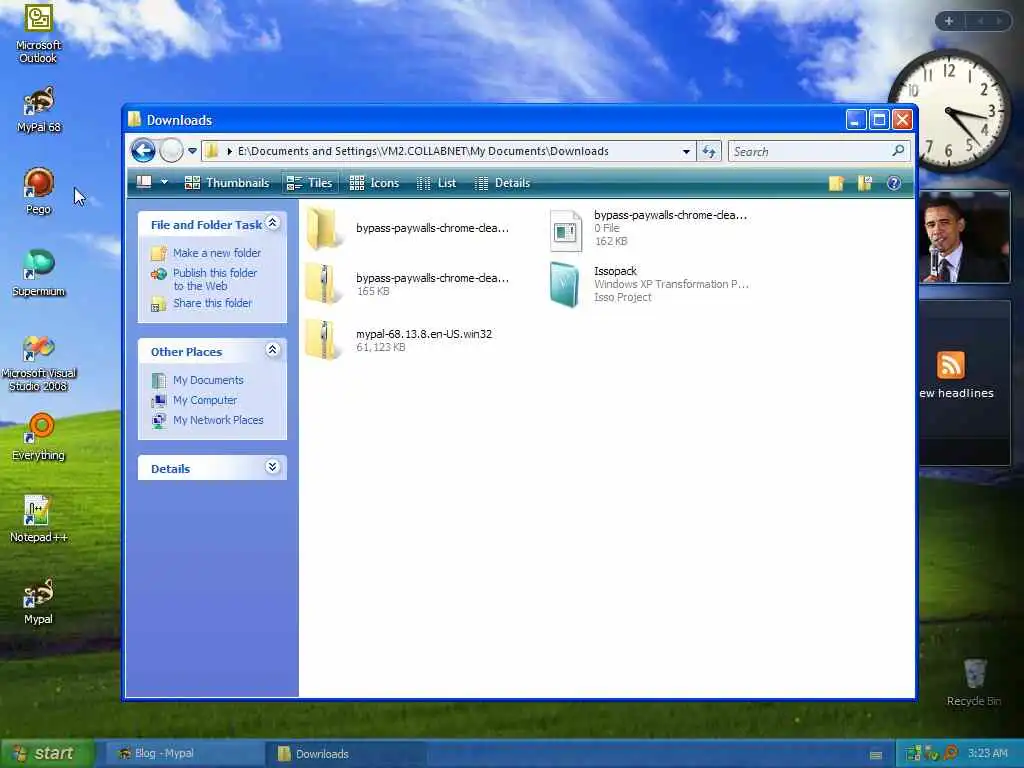Switch to Thumbnails view

point(227,183)
